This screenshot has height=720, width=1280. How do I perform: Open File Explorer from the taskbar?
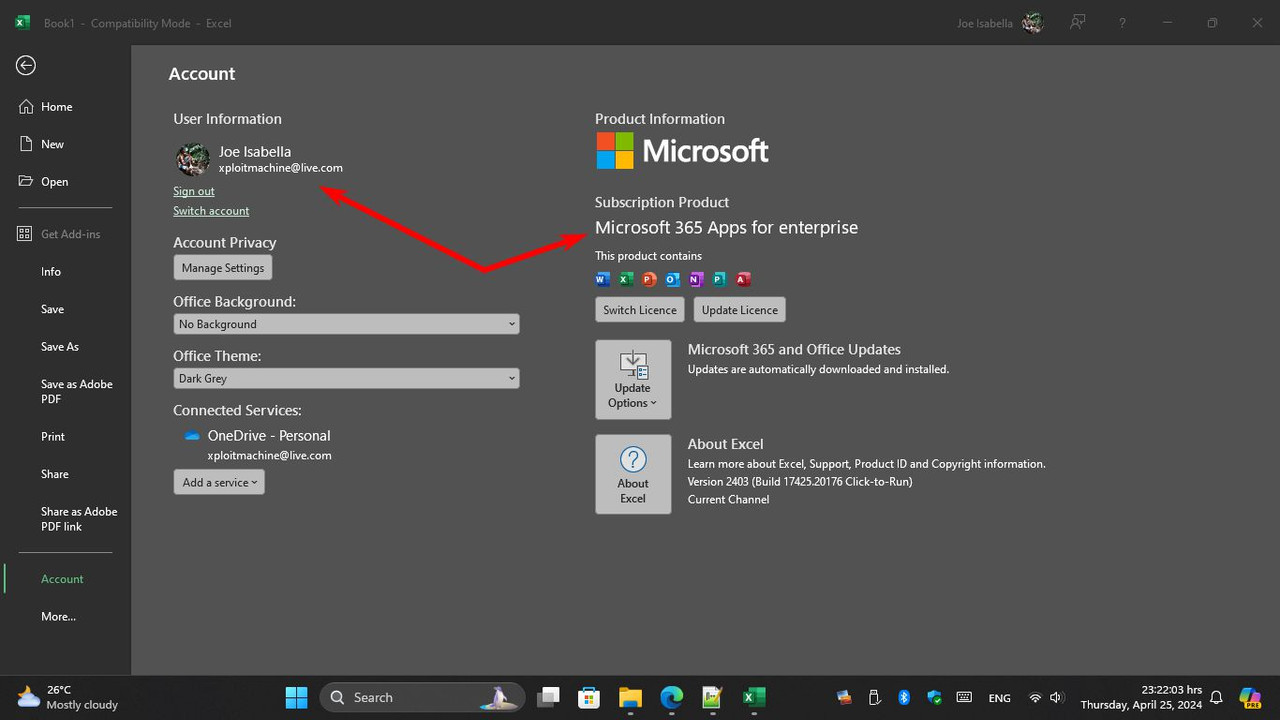pyautogui.click(x=630, y=697)
